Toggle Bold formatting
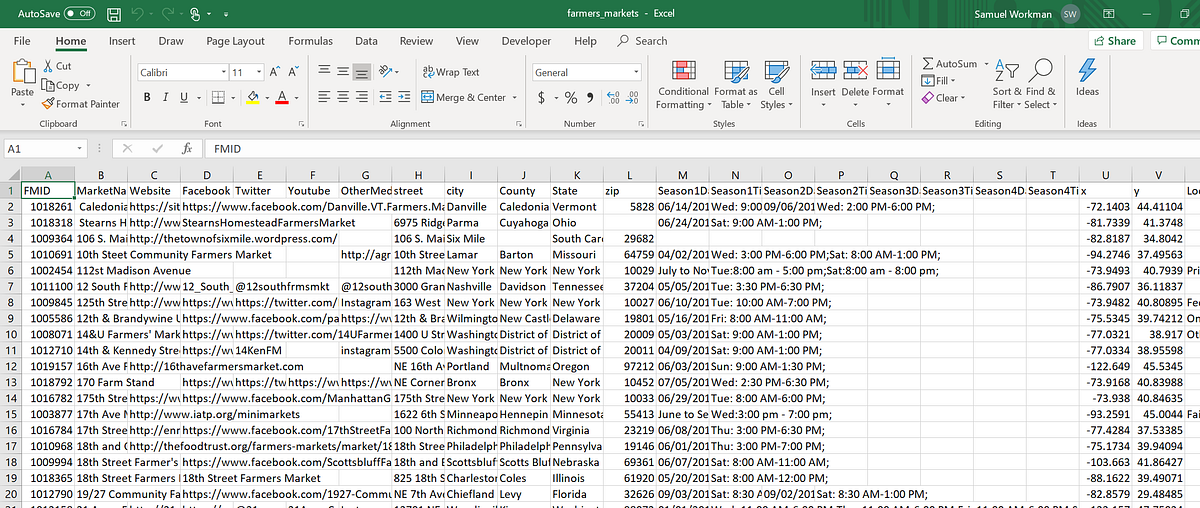This screenshot has height=508, width=1200. (x=147, y=97)
